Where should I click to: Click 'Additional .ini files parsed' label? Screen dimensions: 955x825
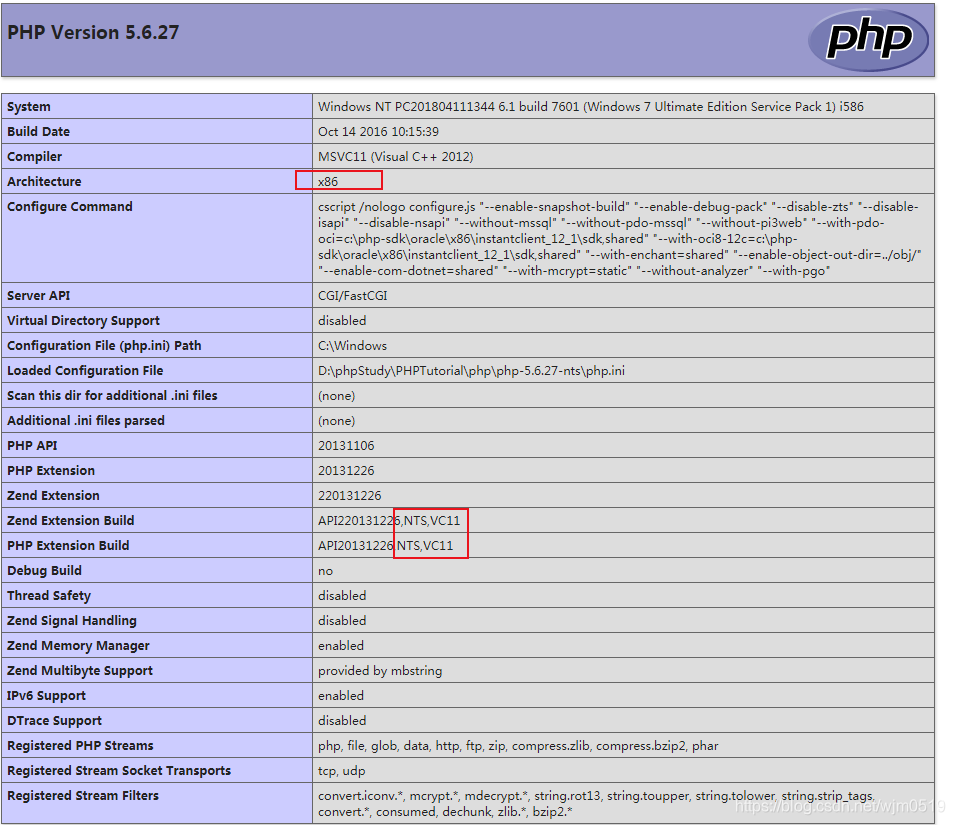pos(86,420)
